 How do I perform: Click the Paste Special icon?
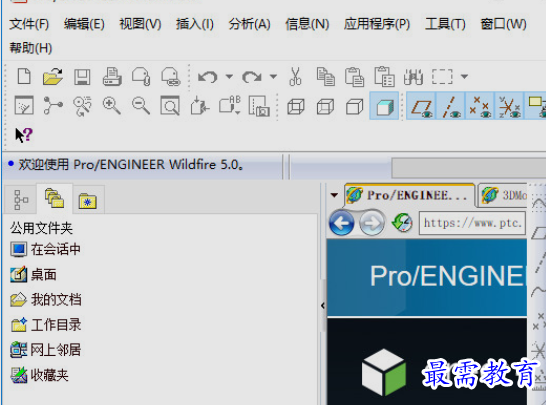[x=384, y=76]
